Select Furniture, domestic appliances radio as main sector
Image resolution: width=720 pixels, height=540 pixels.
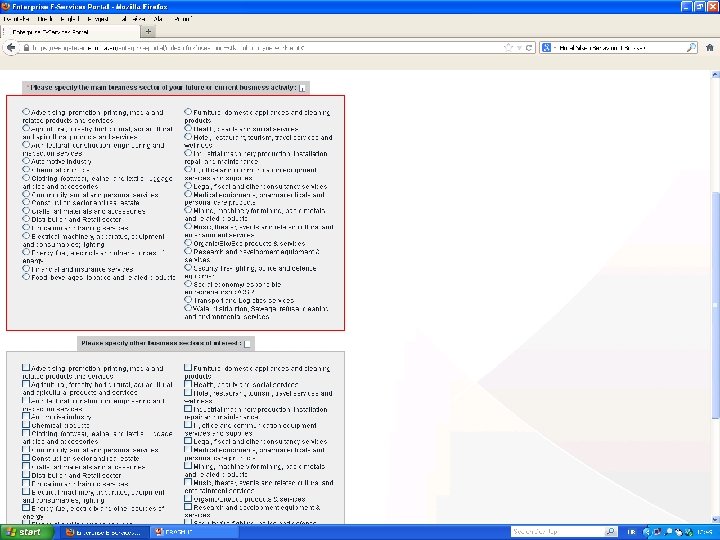pyautogui.click(x=188, y=112)
